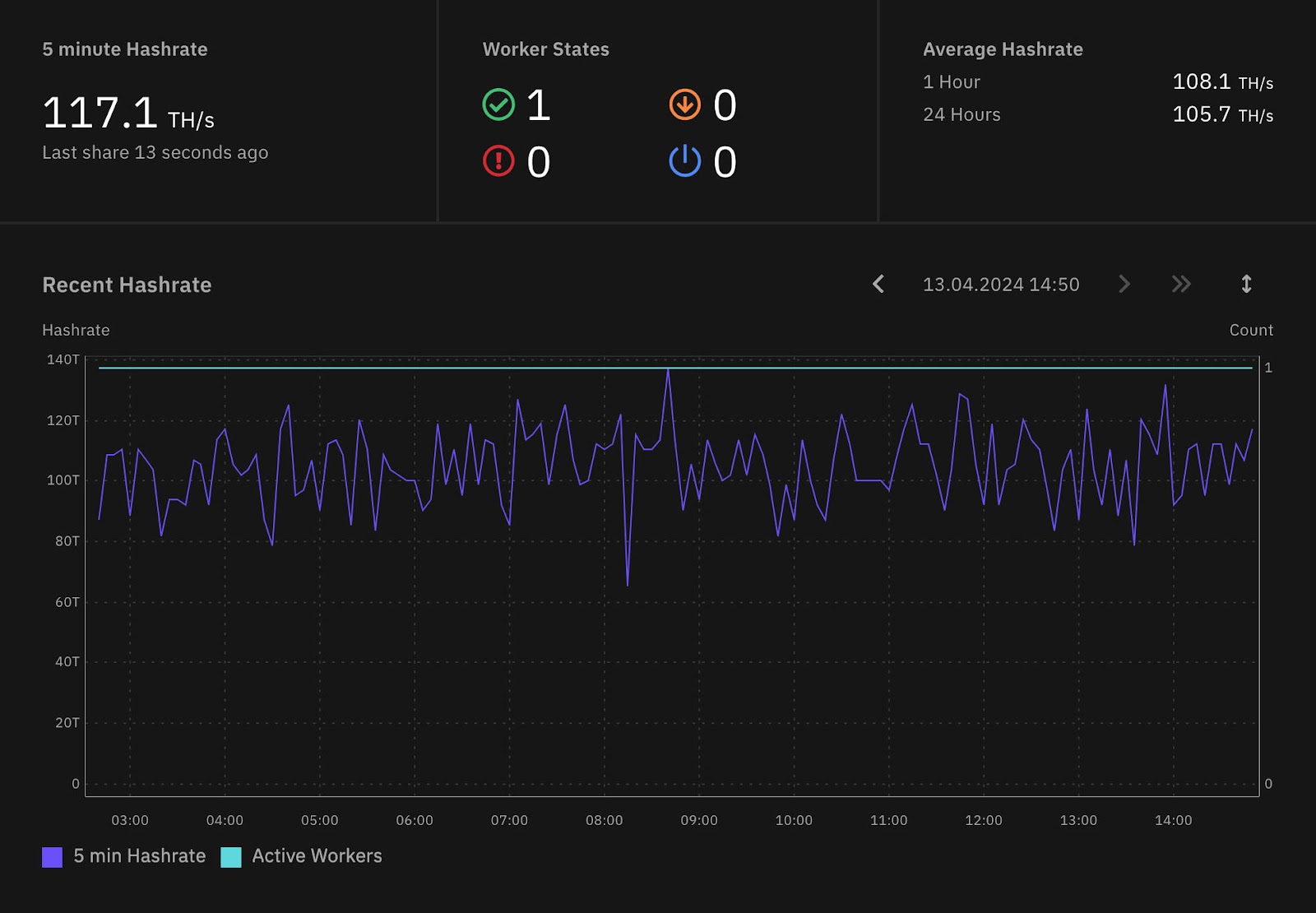
Task: Click the blue power disabled worker icon
Action: pos(684,161)
